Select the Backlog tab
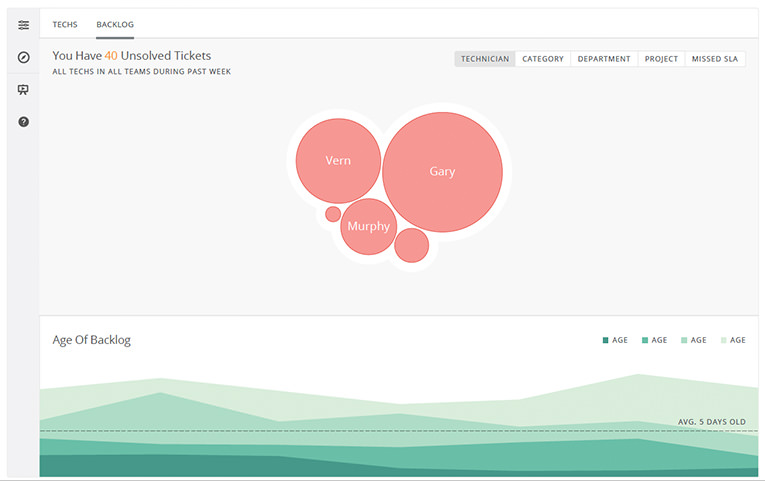This screenshot has height=481, width=765. coord(115,24)
